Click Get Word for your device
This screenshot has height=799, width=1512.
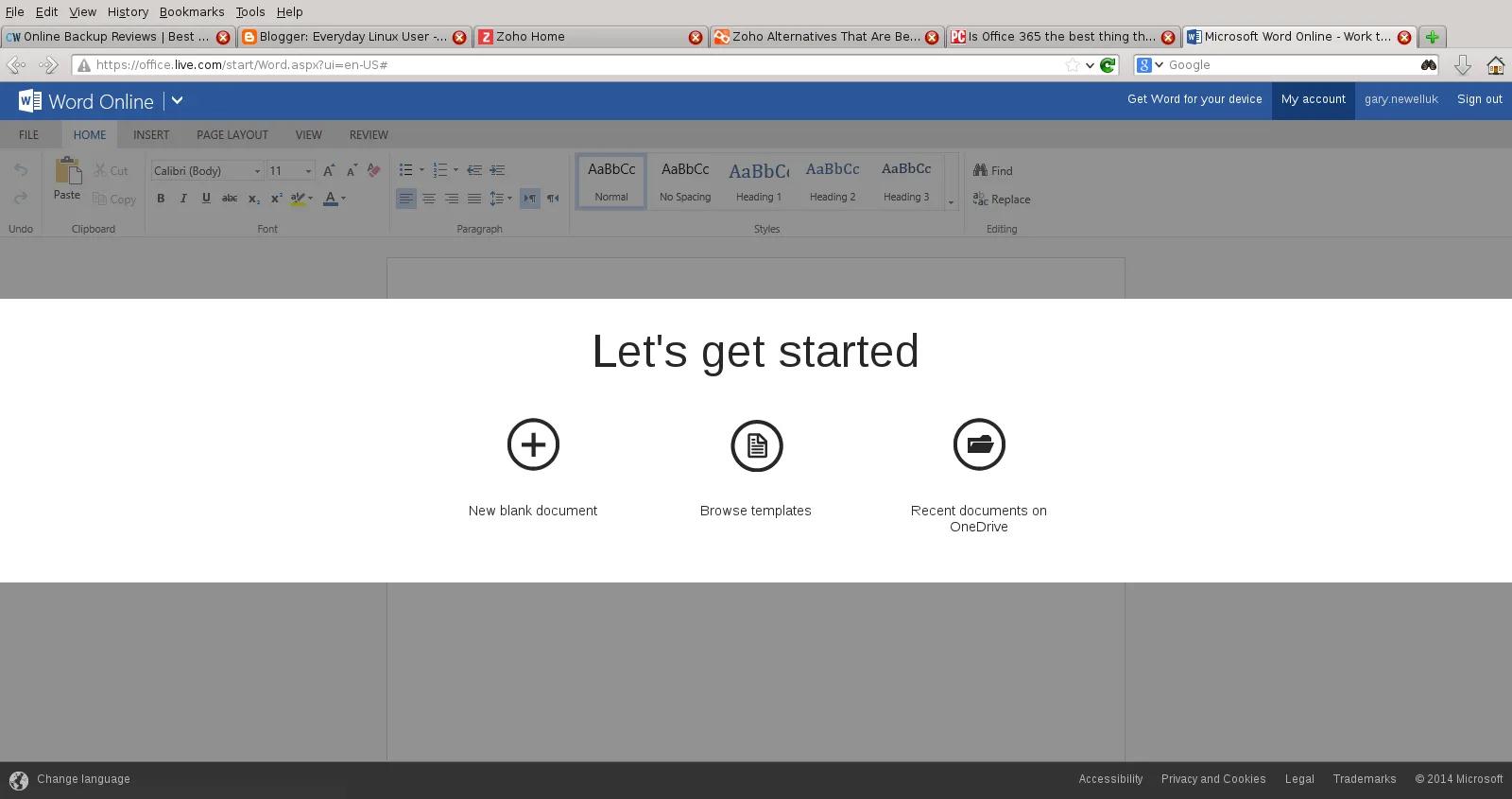point(1194,99)
